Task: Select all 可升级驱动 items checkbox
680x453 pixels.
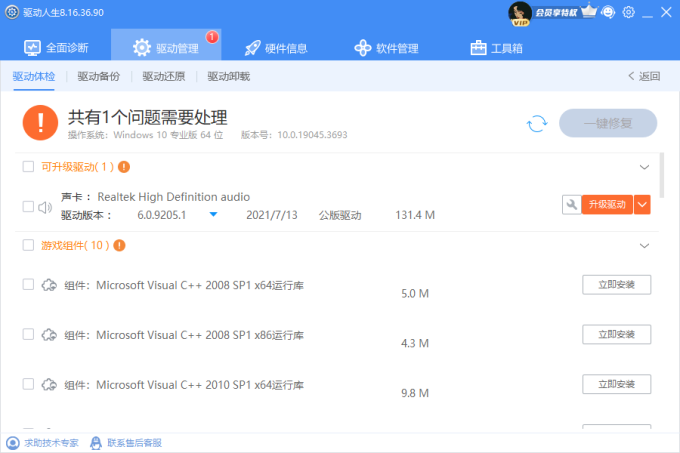Action: pyautogui.click(x=28, y=167)
